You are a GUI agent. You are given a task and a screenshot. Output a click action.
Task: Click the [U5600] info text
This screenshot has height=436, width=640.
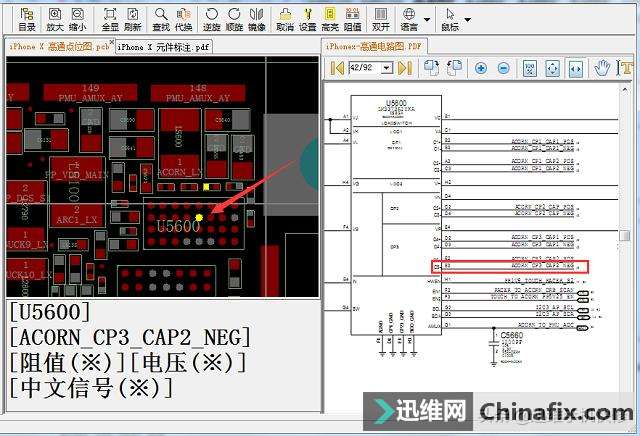[x=50, y=312]
